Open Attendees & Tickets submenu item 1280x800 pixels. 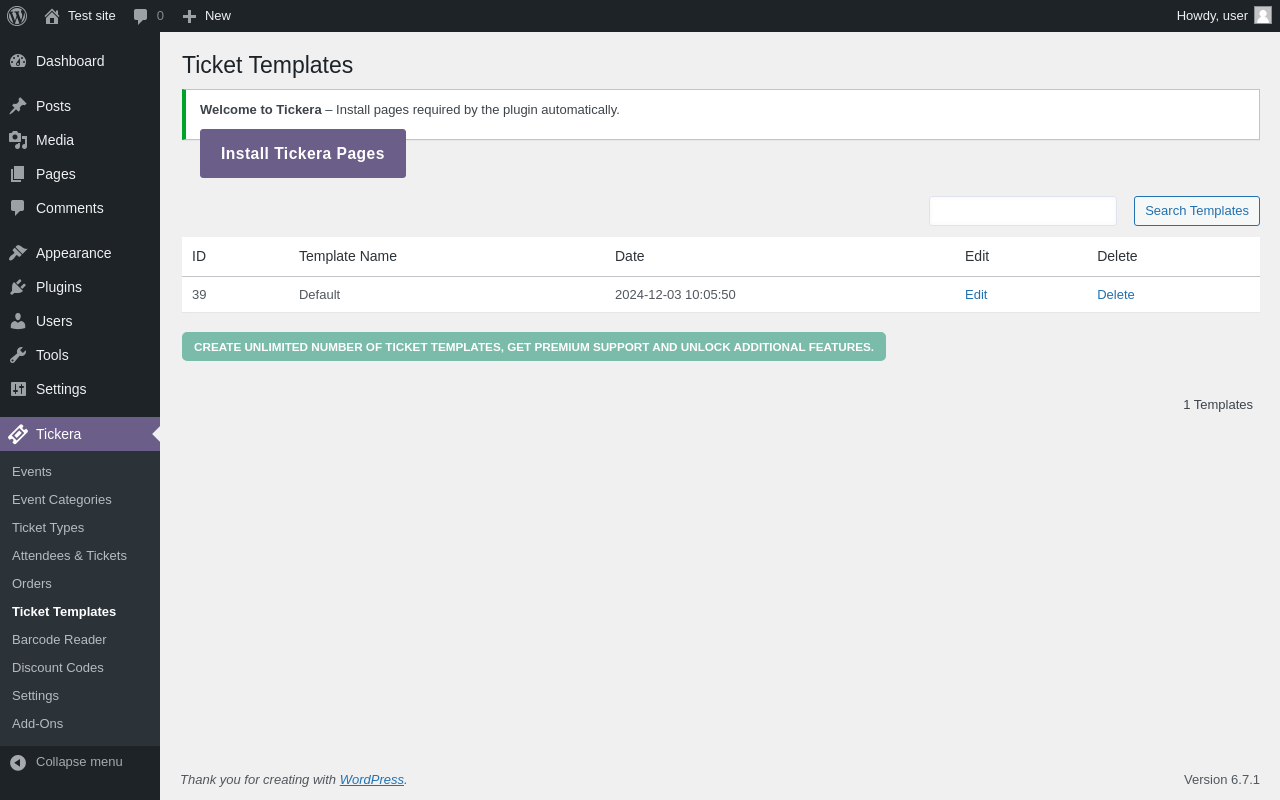coord(69,555)
